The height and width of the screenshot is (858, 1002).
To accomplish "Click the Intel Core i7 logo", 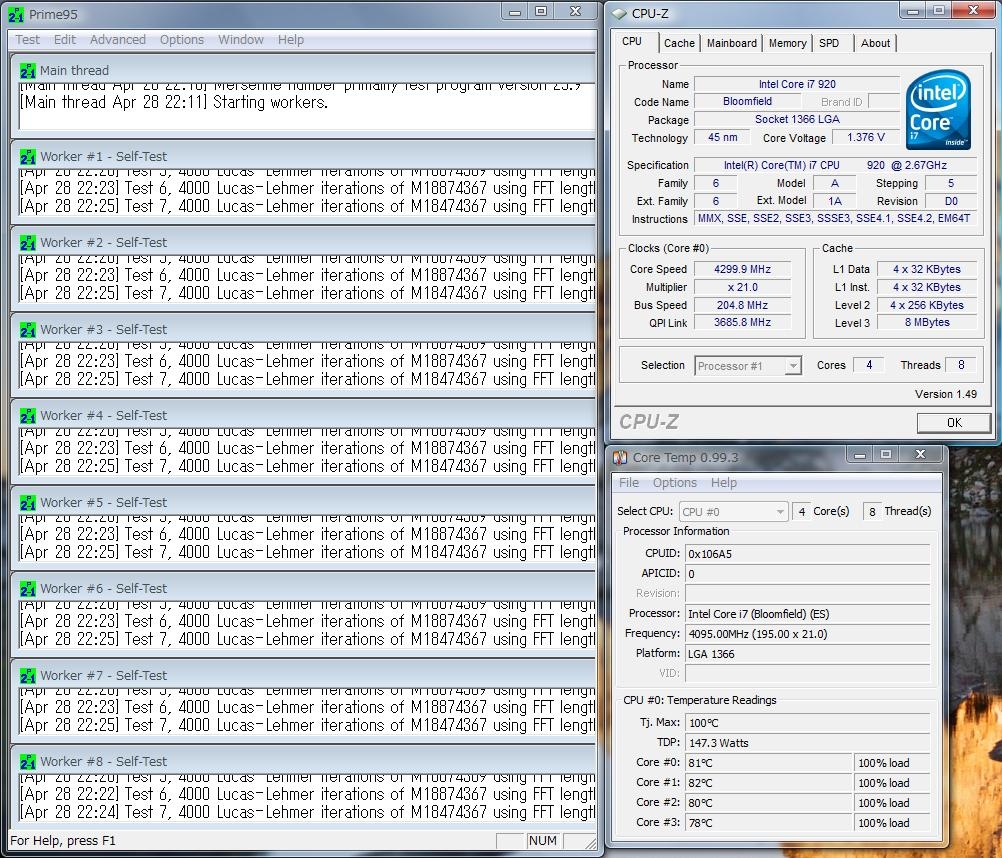I will 937,109.
